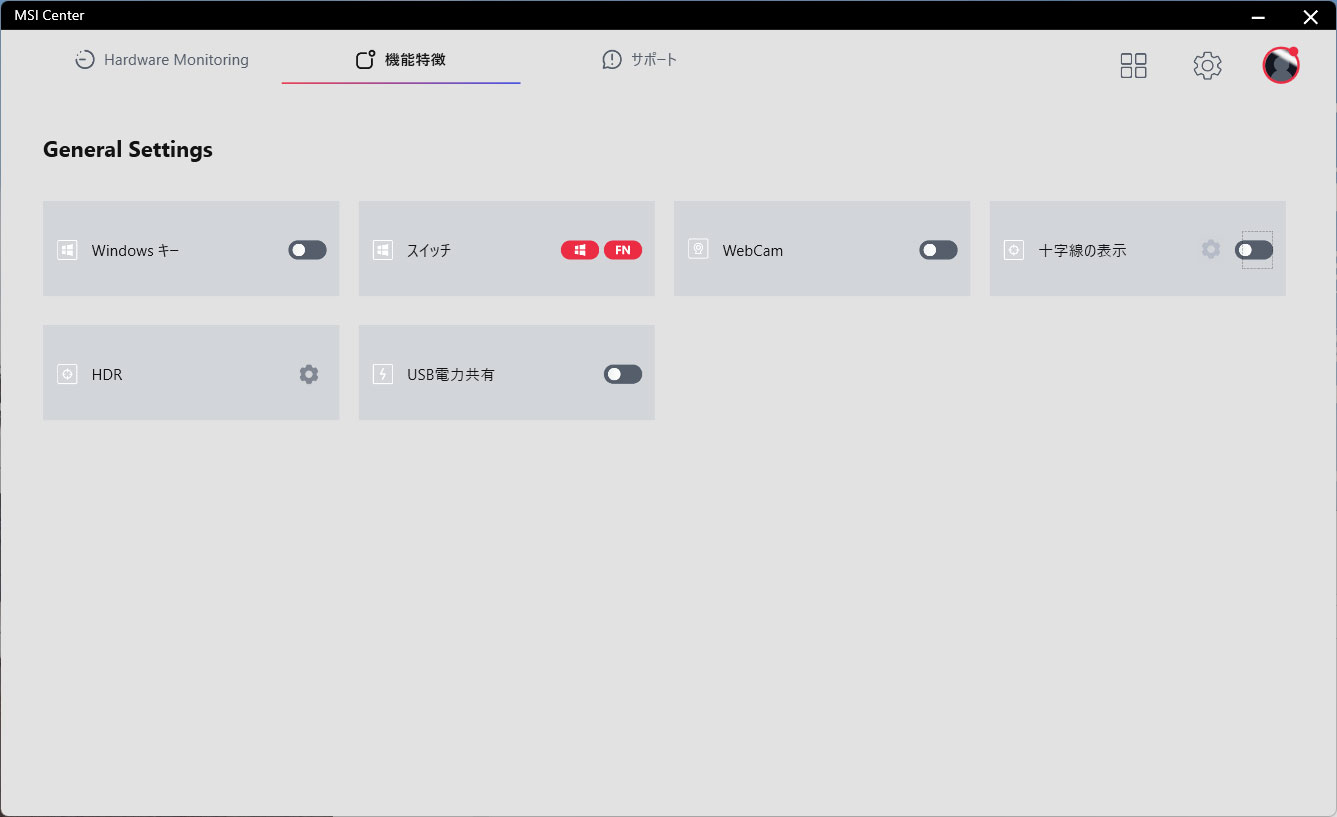Toggle USB電力共有 switch

coord(623,374)
